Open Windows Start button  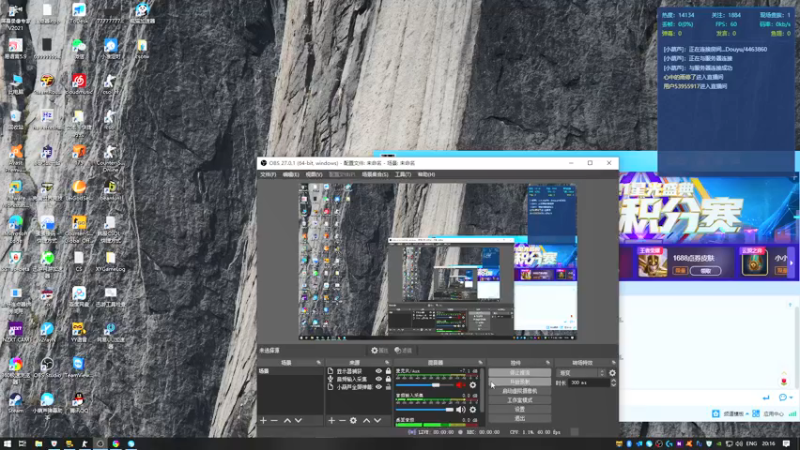coord(7,444)
